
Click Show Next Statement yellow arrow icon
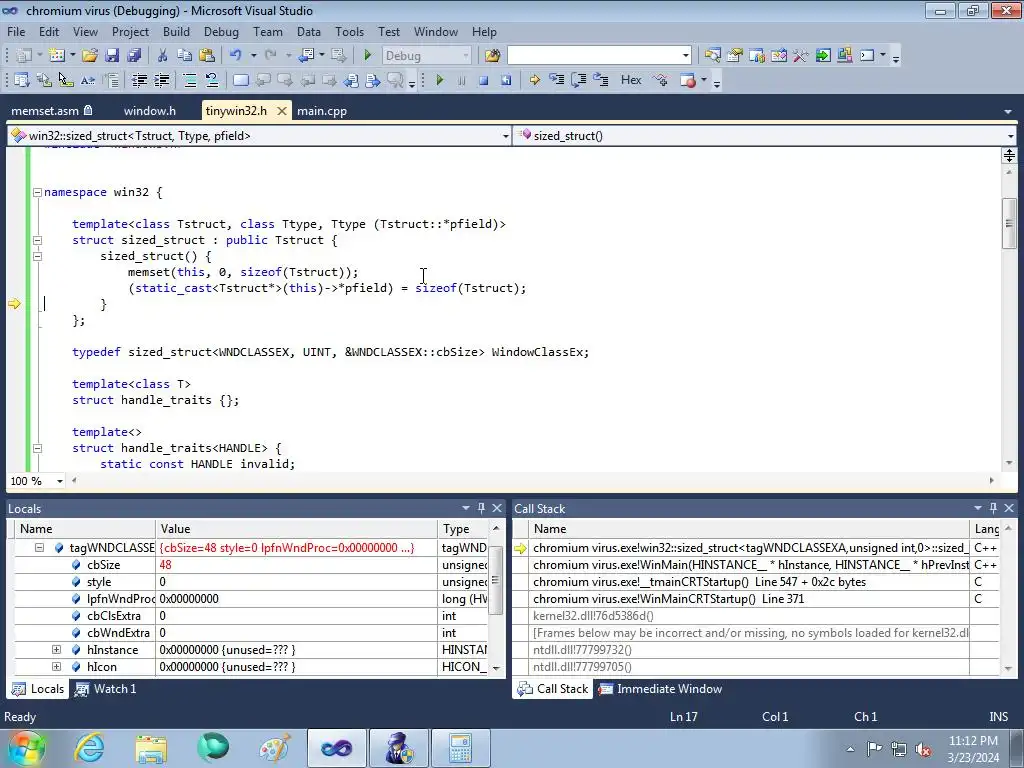pyautogui.click(x=535, y=80)
